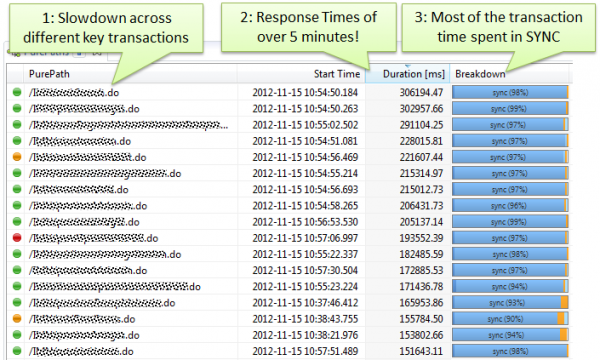The width and height of the screenshot is (600, 360).
Task: Click breakdown bar of 205137.14 ms row
Action: (510, 222)
